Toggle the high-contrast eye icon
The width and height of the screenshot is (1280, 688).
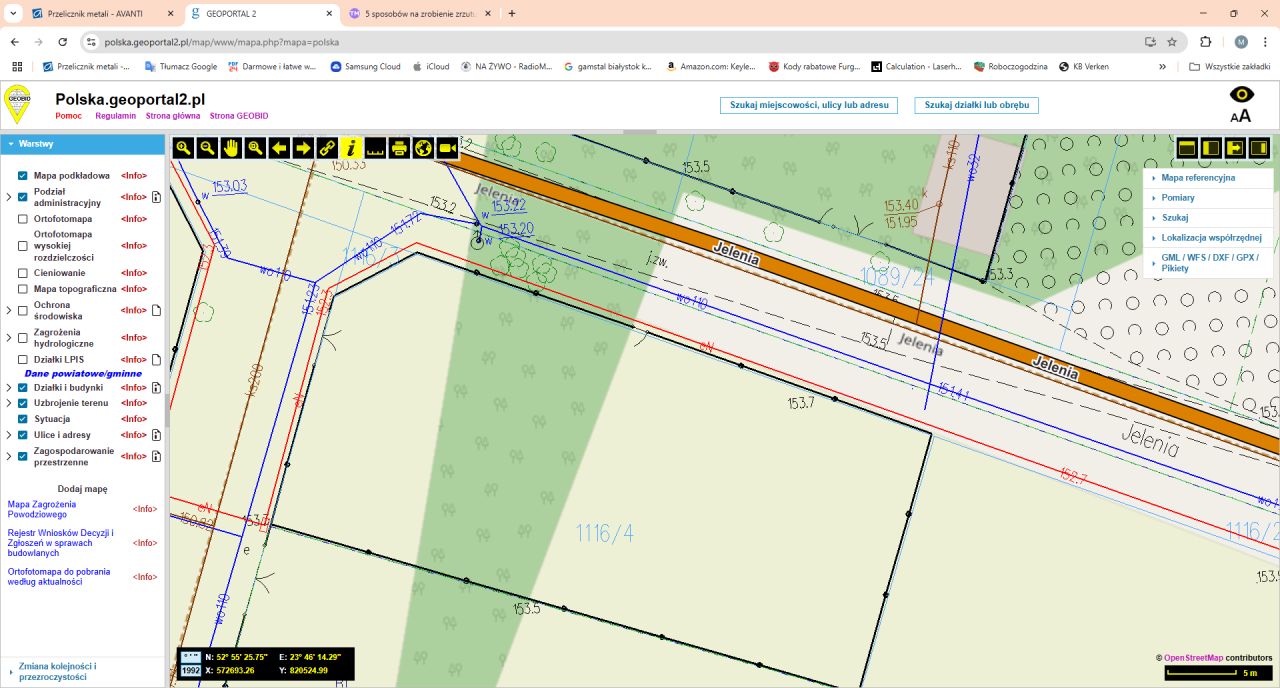[x=1241, y=95]
